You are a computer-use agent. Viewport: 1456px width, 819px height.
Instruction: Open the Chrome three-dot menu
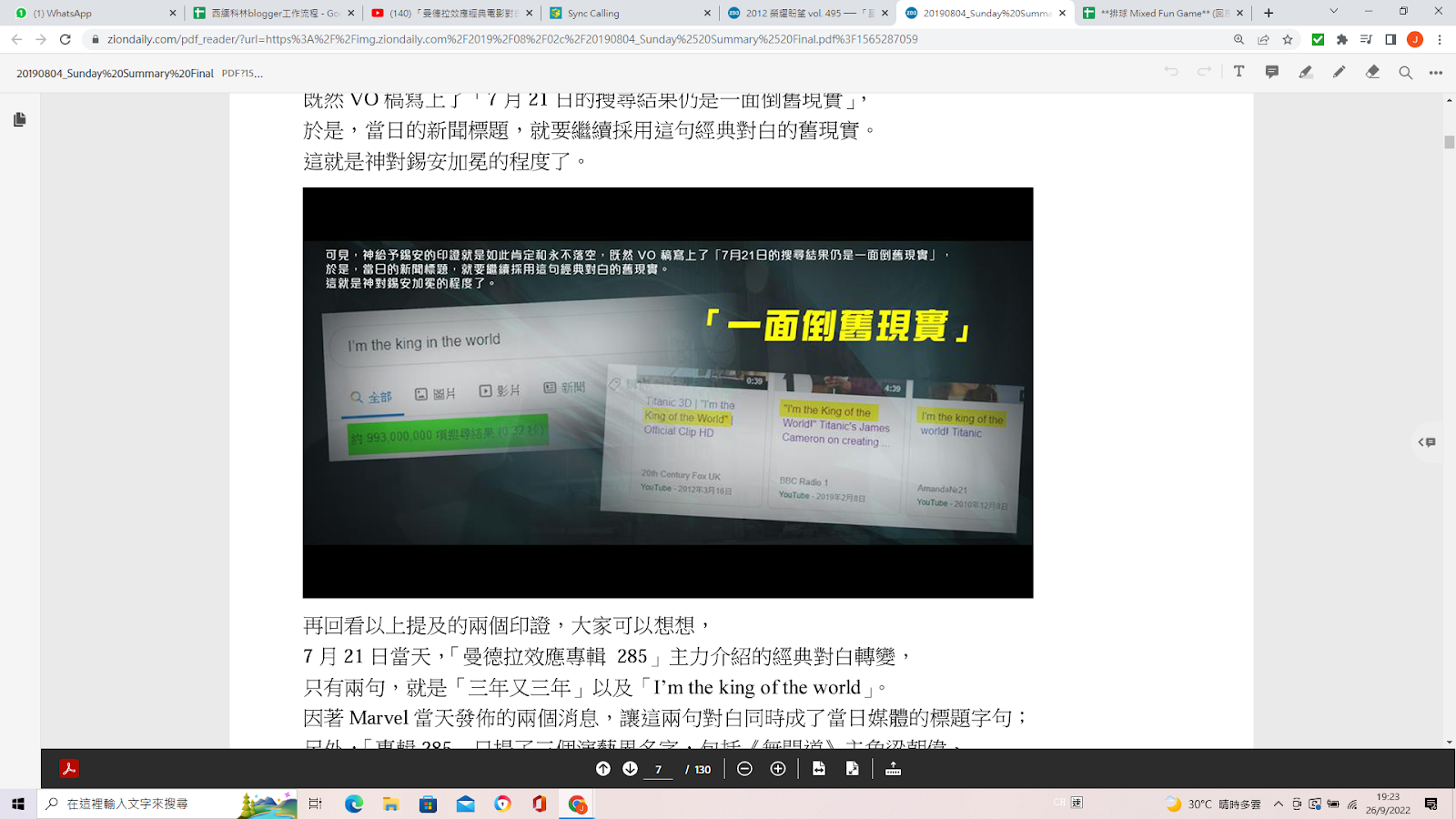click(x=1440, y=39)
